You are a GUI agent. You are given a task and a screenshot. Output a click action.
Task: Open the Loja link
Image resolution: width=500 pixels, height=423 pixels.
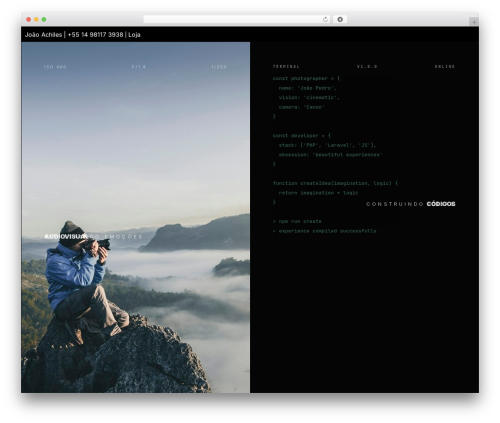[x=134, y=35]
